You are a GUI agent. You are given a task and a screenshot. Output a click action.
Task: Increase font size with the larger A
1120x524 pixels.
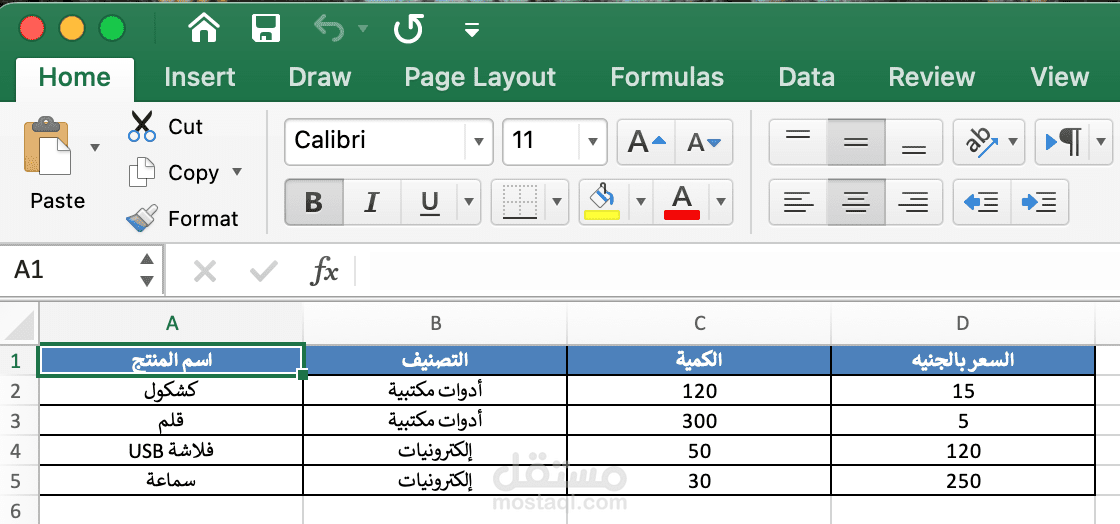tap(646, 142)
